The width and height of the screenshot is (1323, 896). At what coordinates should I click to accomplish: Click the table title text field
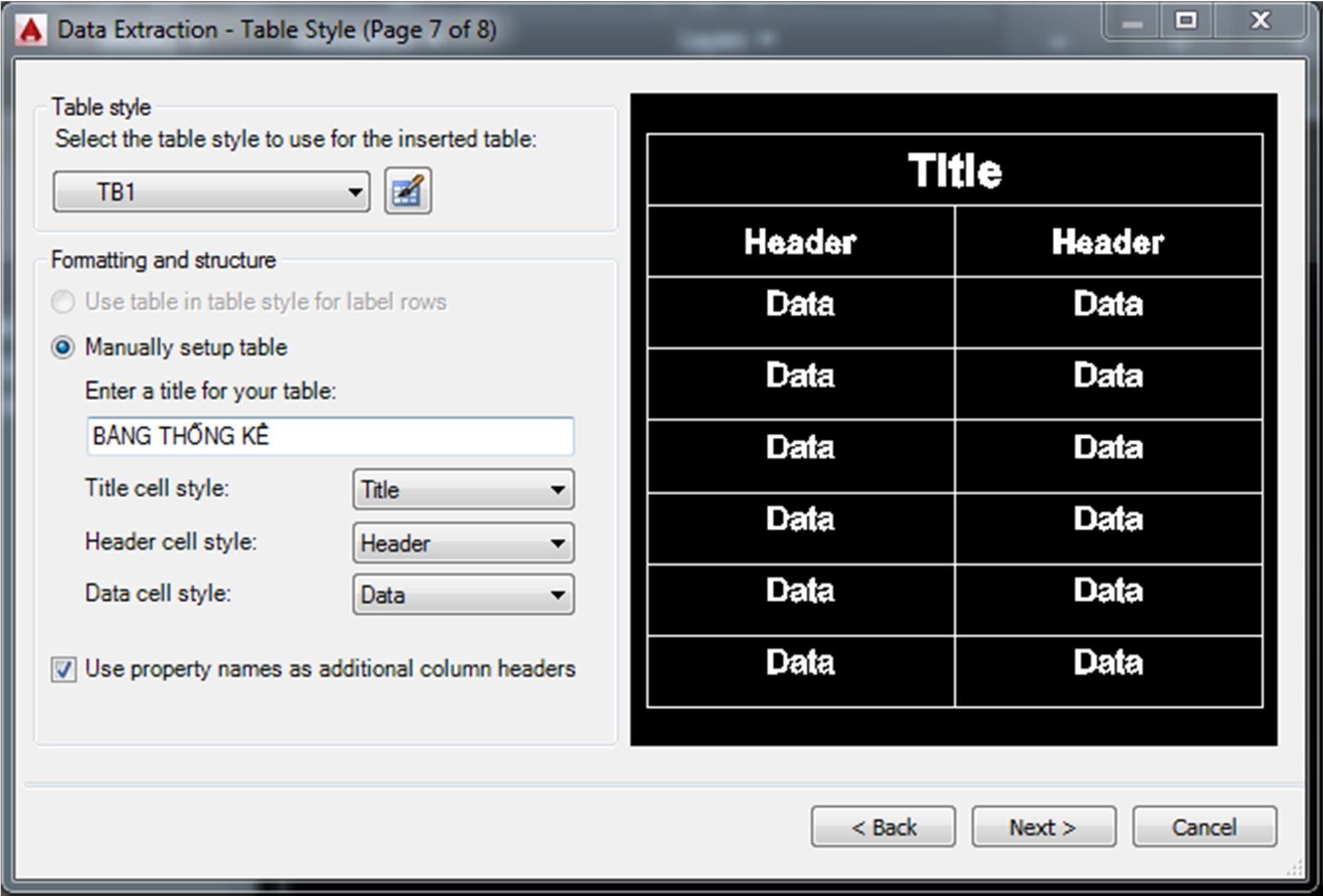click(x=330, y=436)
